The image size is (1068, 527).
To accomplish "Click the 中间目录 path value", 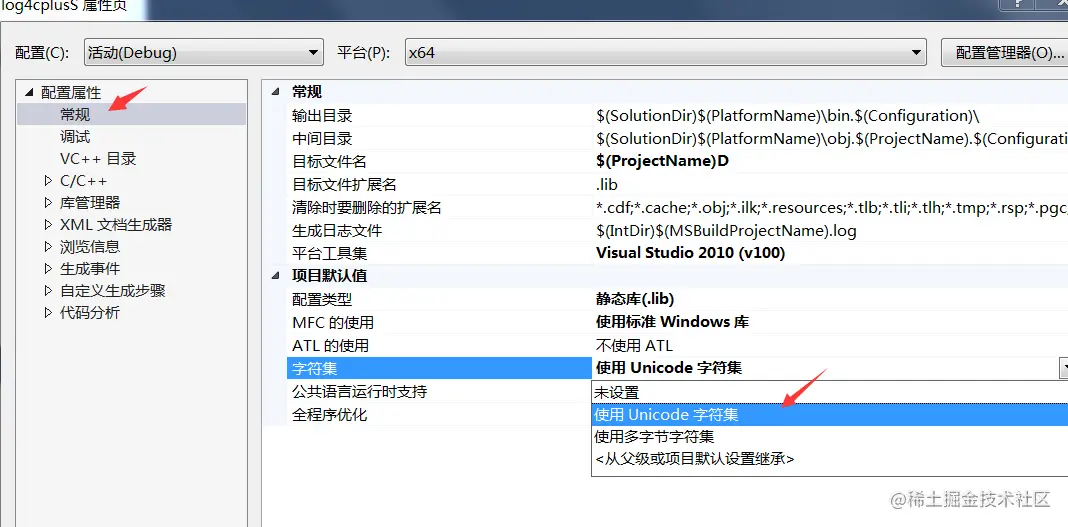I will click(832, 138).
